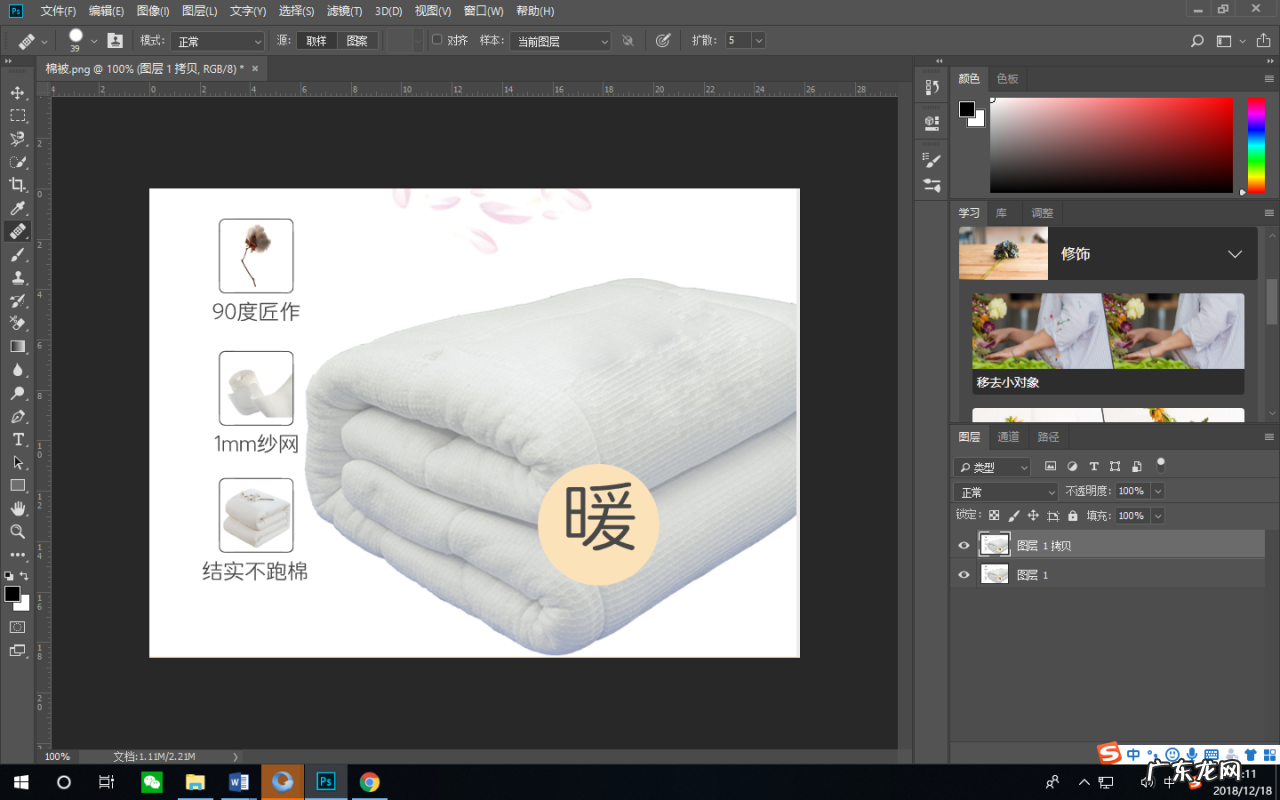Image resolution: width=1280 pixels, height=800 pixels.
Task: Select the Move tool
Action: pyautogui.click(x=16, y=92)
